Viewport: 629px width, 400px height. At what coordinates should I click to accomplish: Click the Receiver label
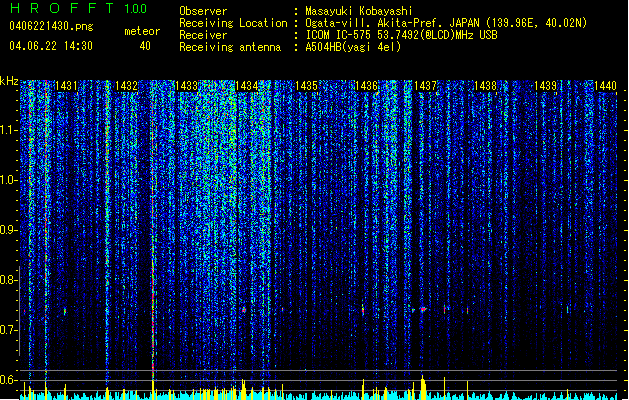[x=203, y=35]
